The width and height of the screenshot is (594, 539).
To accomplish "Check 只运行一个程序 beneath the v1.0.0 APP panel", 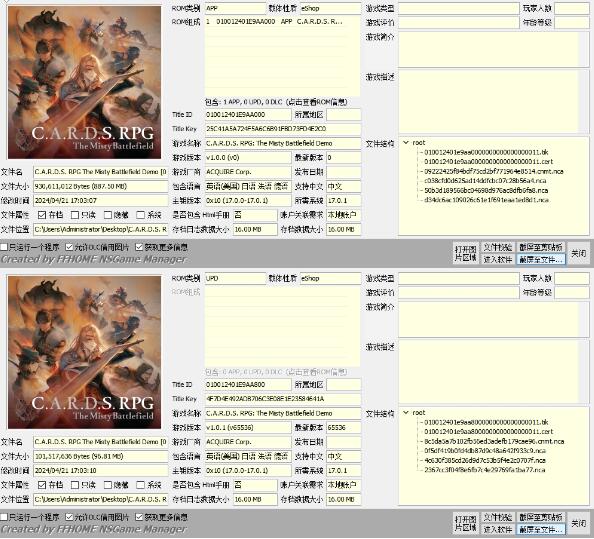I will point(4,247).
